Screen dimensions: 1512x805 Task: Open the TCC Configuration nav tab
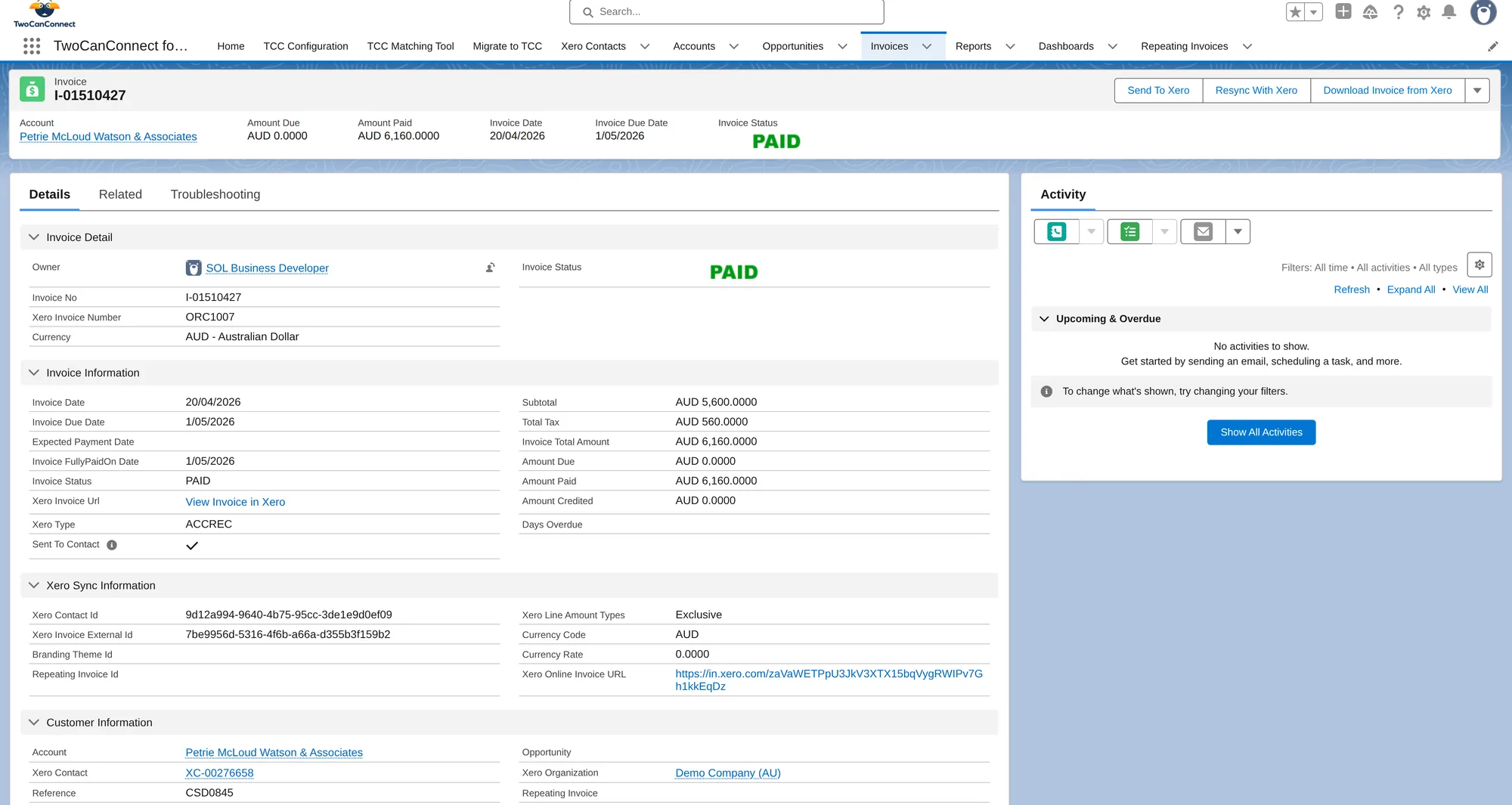click(305, 46)
